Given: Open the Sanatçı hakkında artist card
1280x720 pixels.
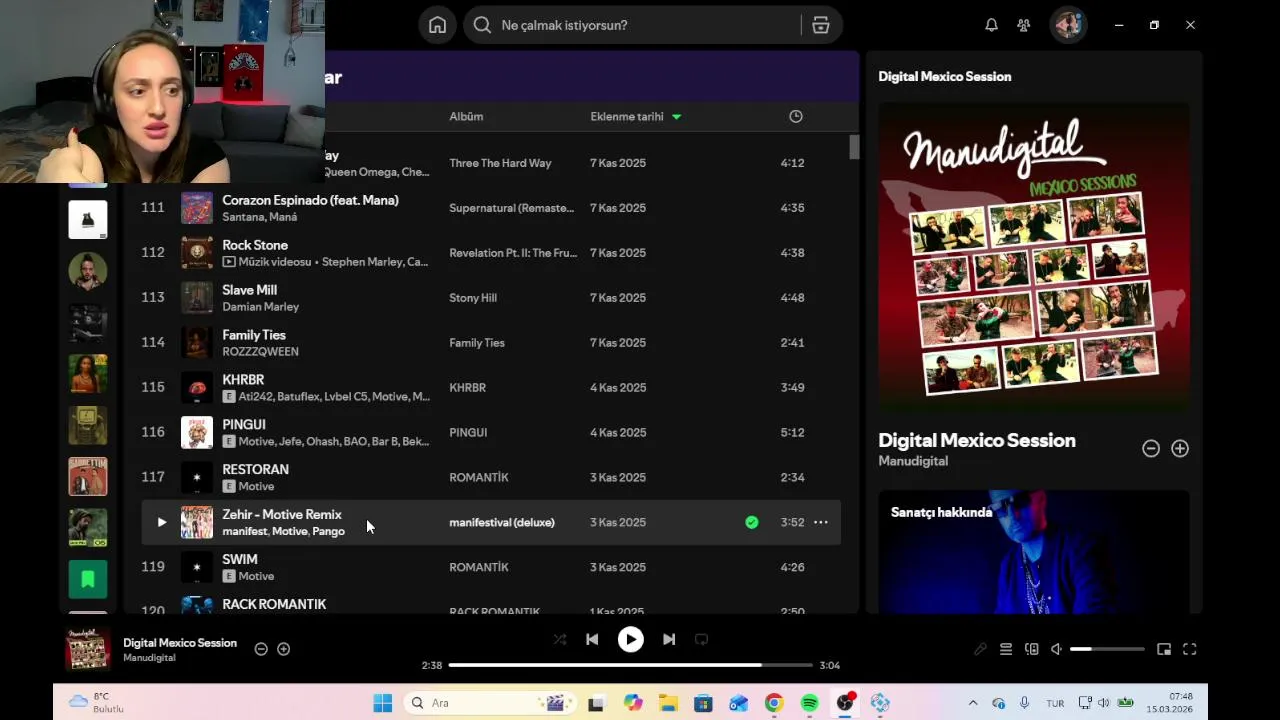Looking at the screenshot, I should (x=1034, y=551).
